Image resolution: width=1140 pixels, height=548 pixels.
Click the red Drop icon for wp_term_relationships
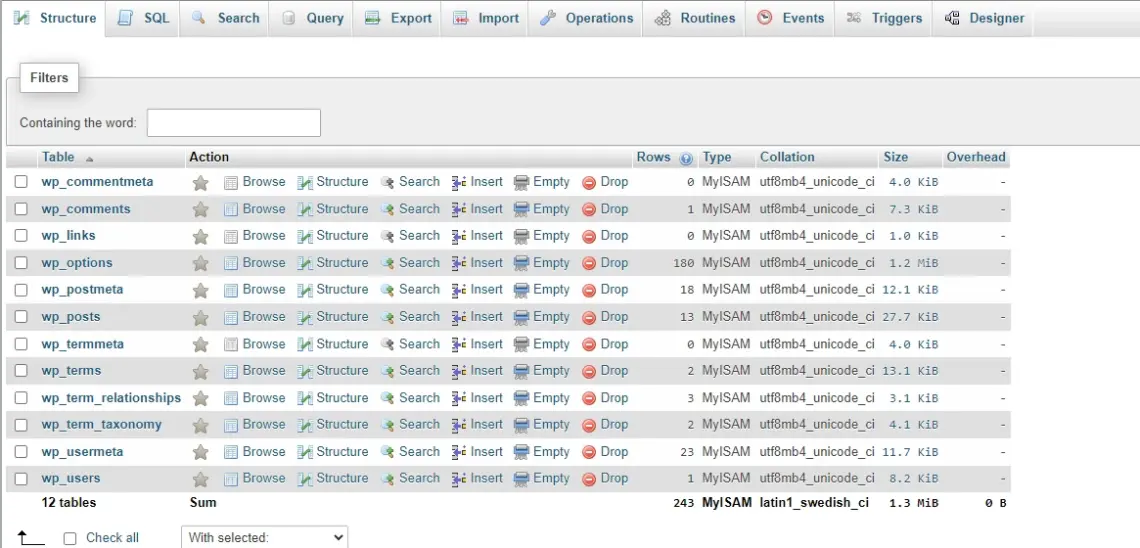pos(589,398)
